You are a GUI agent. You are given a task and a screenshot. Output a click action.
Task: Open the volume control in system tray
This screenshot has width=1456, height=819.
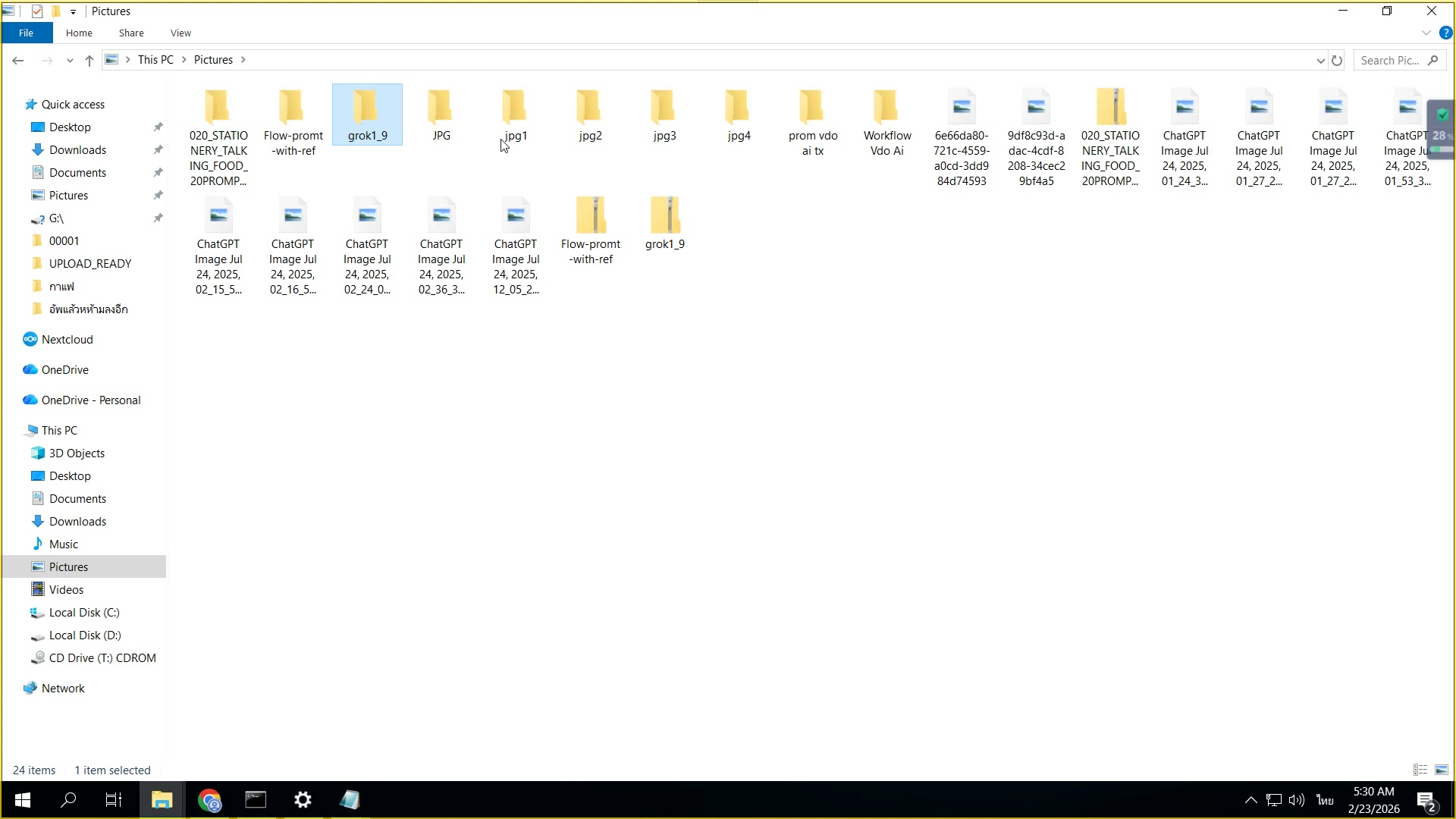(1297, 800)
